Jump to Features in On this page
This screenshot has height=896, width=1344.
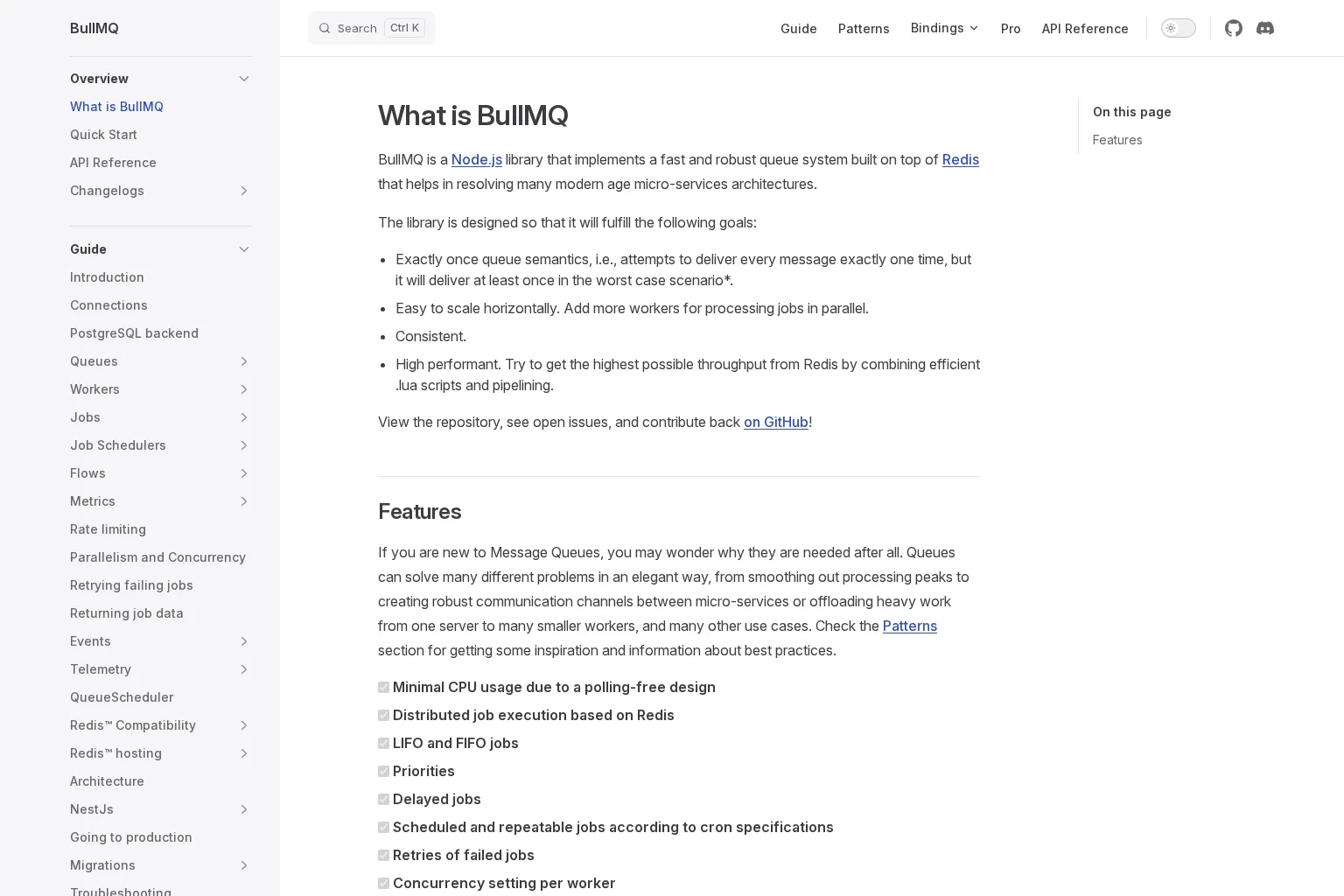point(1117,140)
